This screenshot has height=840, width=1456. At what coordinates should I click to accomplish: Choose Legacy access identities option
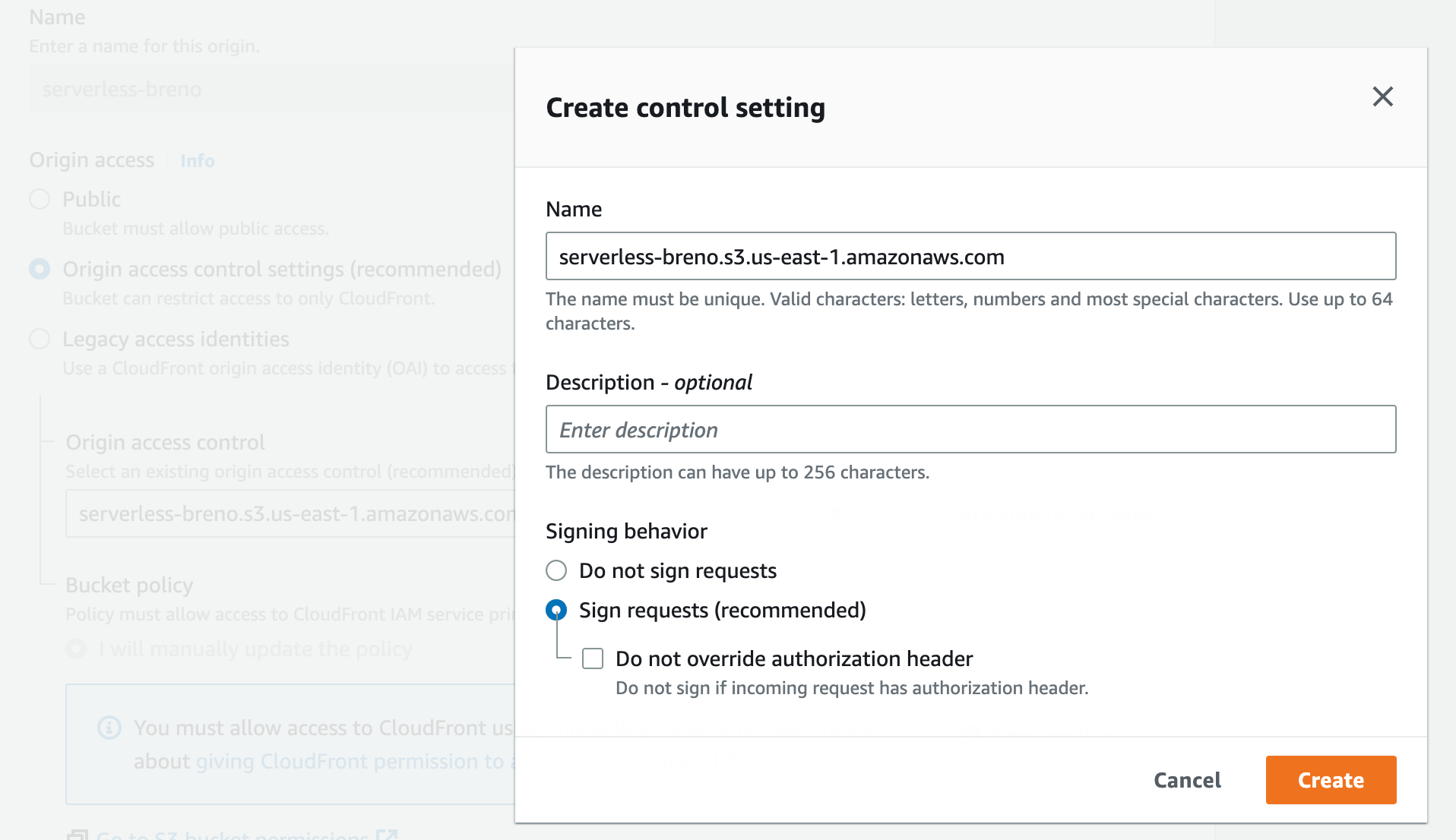tap(40, 339)
